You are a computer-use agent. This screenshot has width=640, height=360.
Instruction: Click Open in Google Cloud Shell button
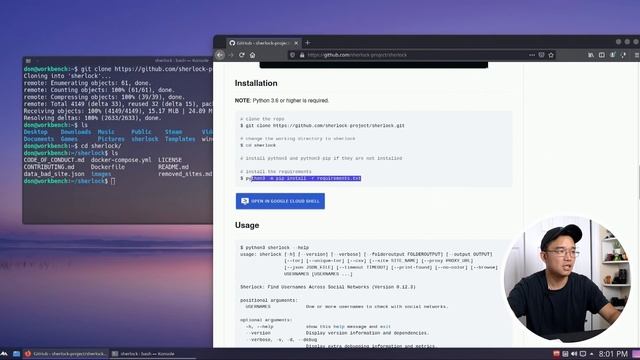click(x=280, y=201)
